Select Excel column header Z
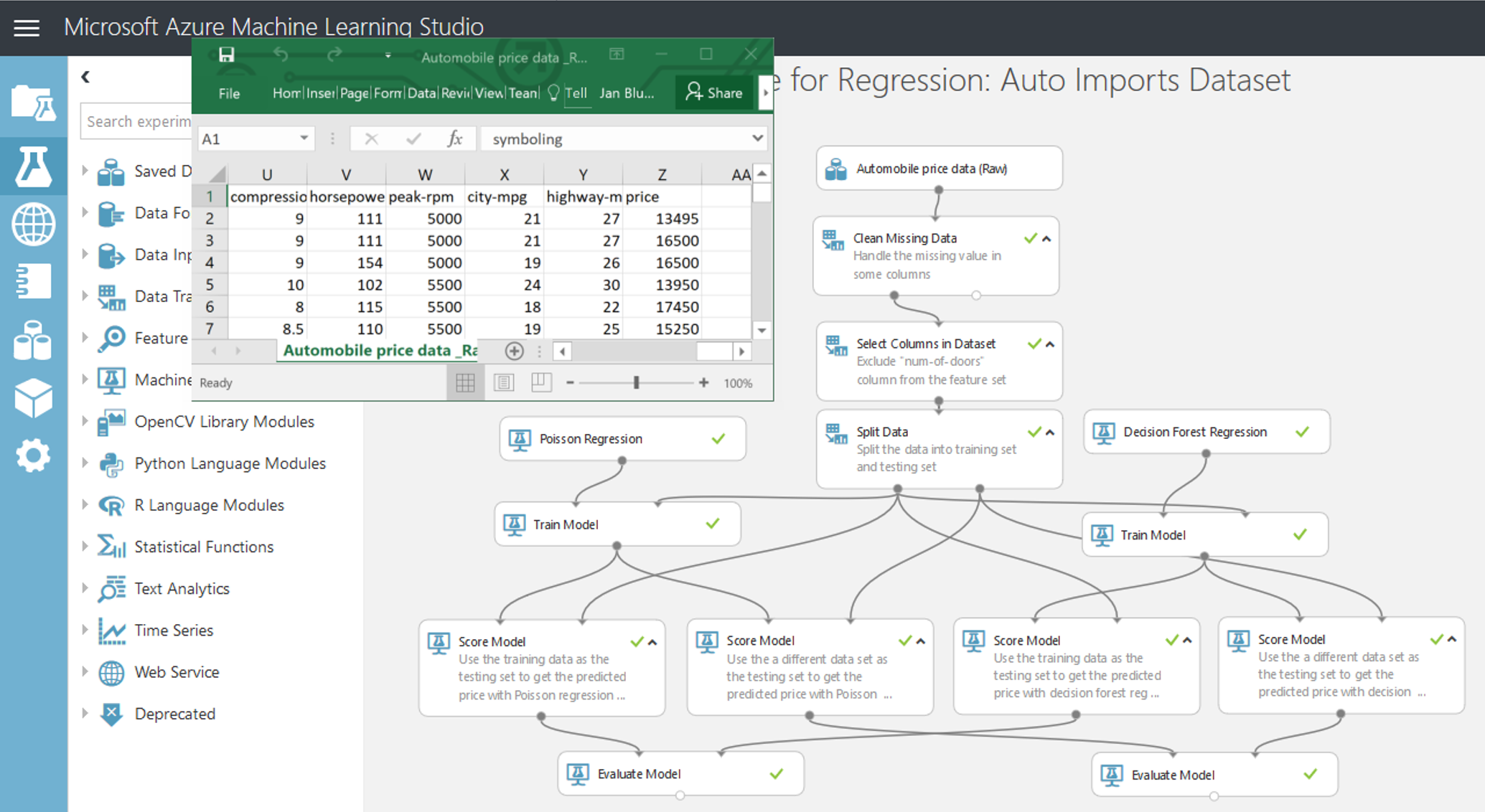Viewport: 1485px width, 812px height. coord(661,174)
